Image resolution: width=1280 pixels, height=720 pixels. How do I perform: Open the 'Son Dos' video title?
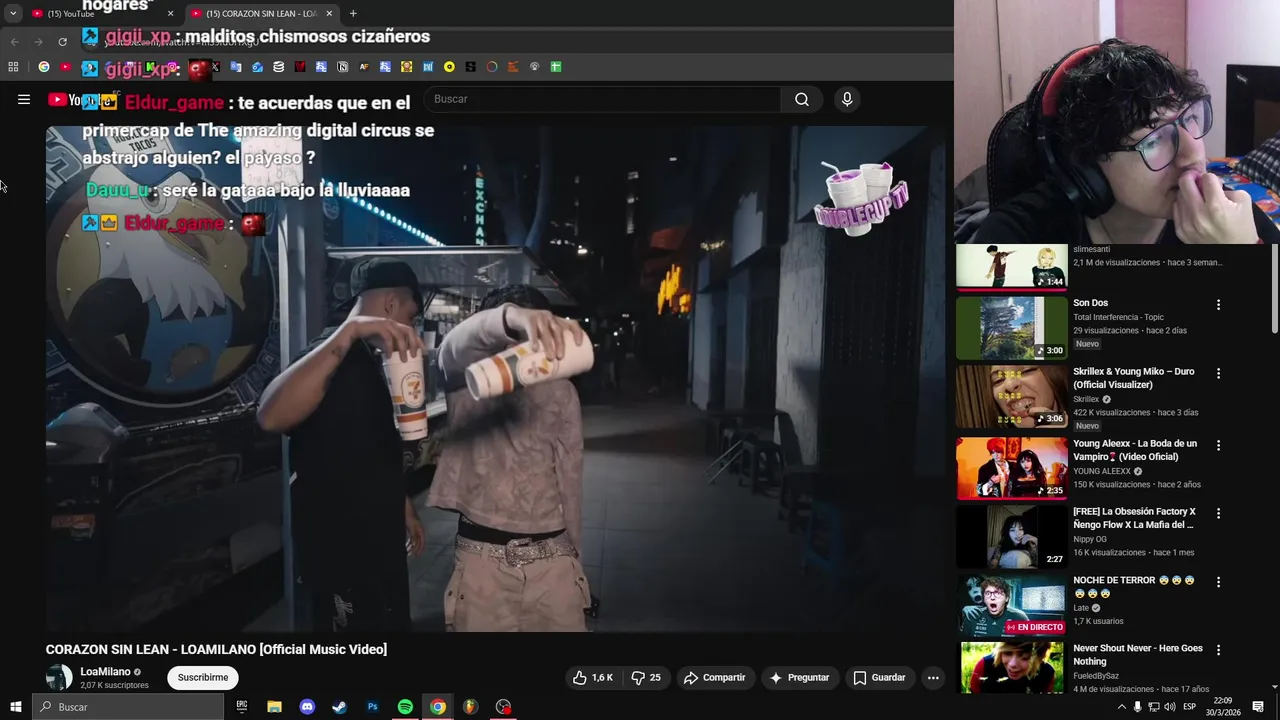(1090, 303)
